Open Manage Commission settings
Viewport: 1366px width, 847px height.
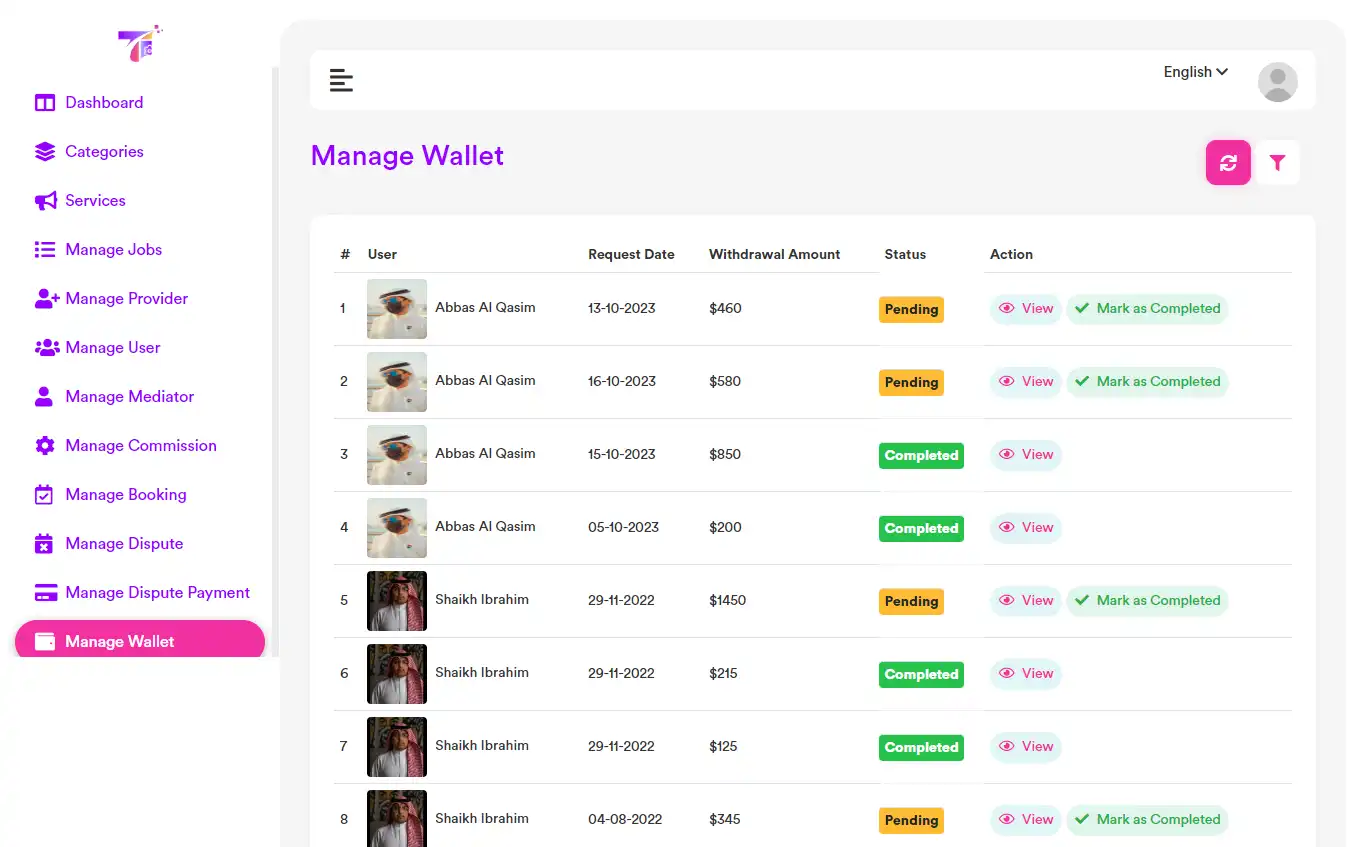pos(141,445)
